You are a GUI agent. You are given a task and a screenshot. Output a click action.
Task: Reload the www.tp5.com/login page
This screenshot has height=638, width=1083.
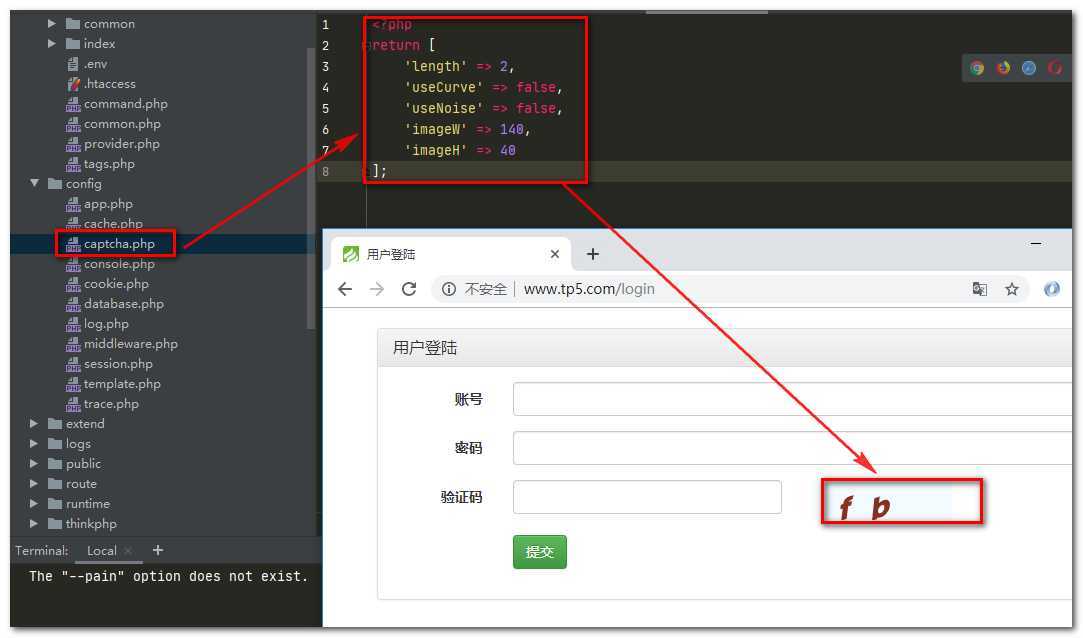[x=409, y=289]
